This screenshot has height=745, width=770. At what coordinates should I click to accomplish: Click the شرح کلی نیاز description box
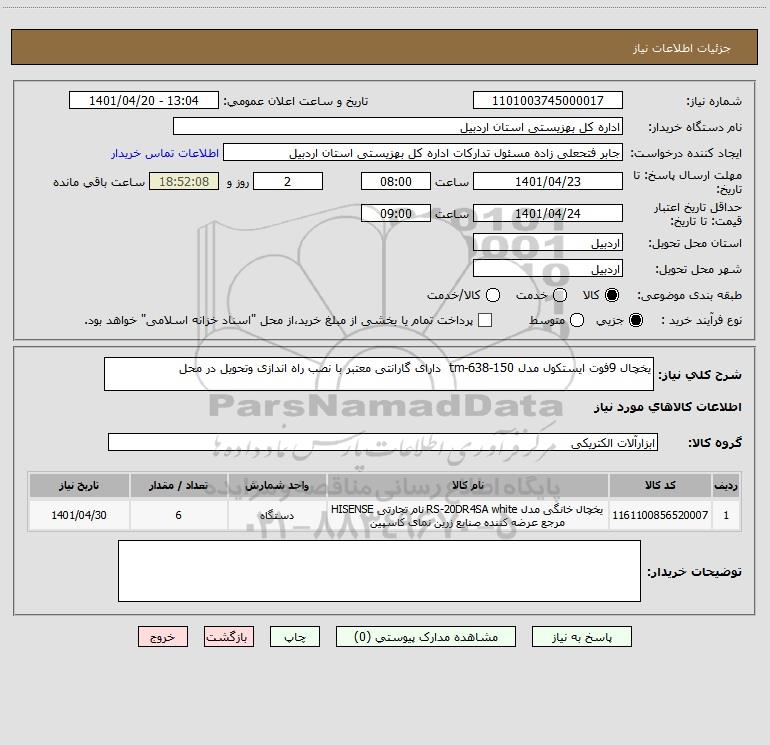click(379, 374)
